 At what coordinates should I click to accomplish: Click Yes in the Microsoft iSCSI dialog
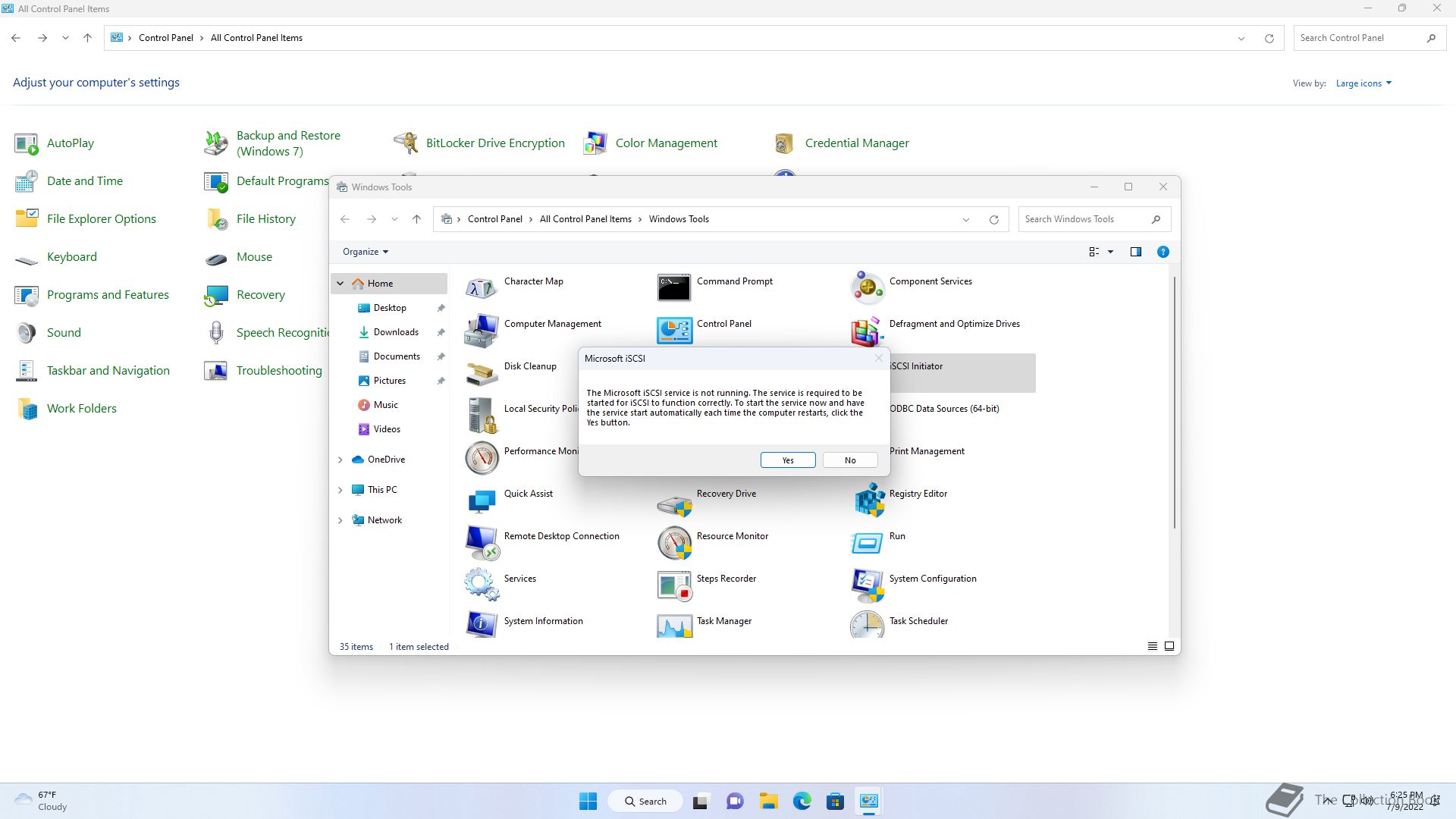[788, 460]
